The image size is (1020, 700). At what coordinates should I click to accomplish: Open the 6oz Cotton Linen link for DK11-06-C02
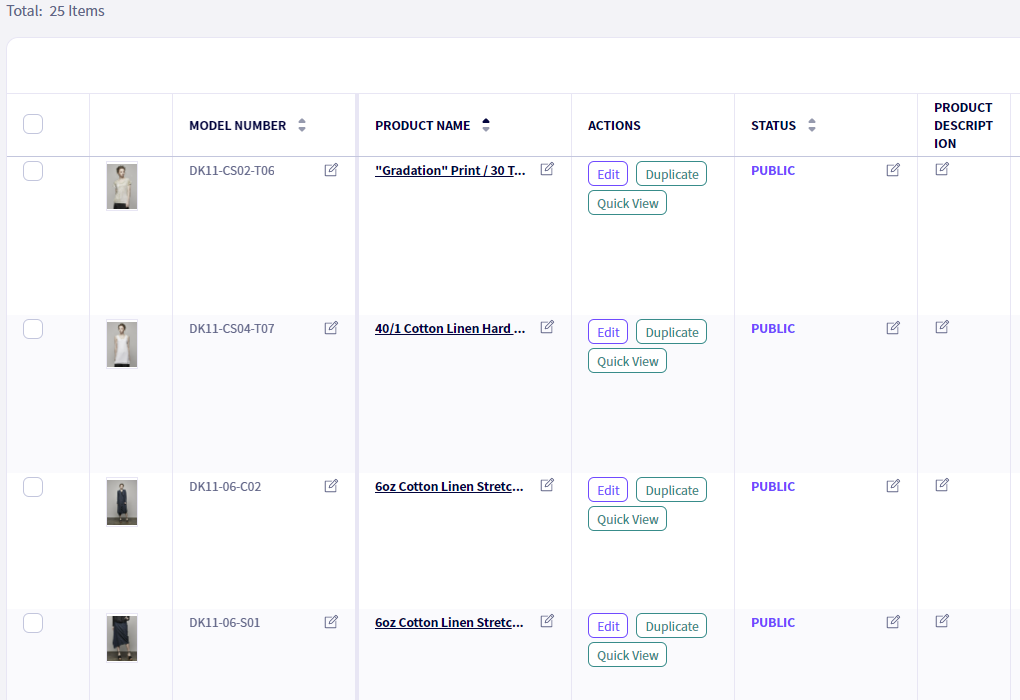449,487
